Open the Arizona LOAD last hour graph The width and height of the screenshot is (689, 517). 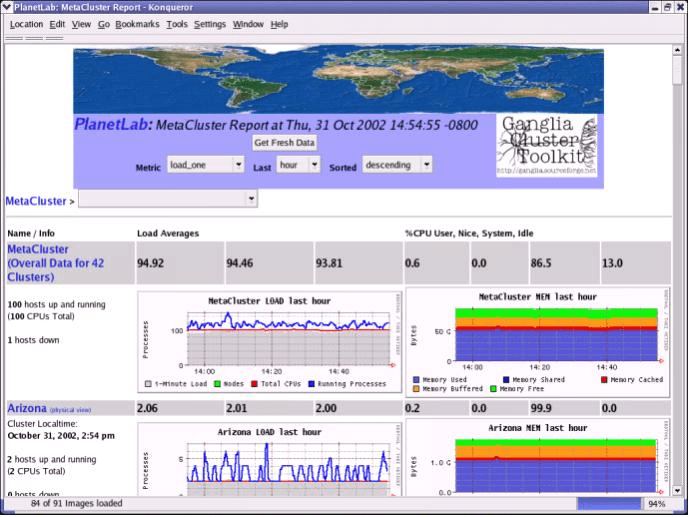click(x=269, y=459)
